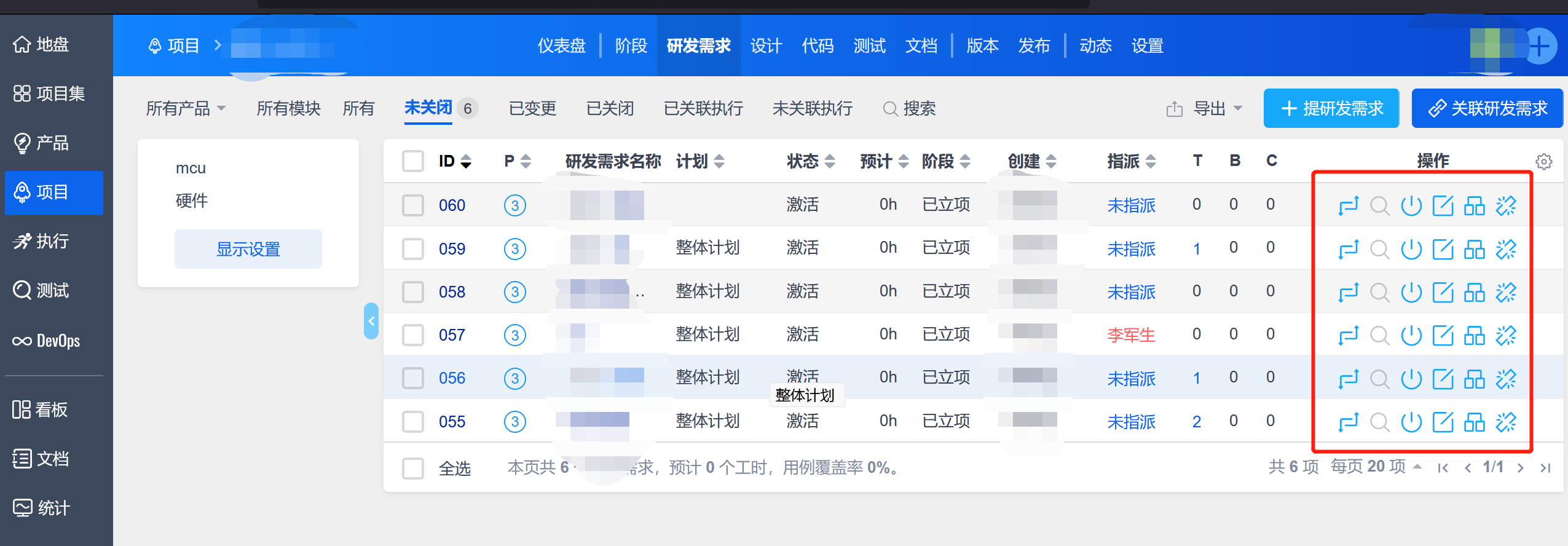Open the 测试 tab in top navigation

point(869,46)
